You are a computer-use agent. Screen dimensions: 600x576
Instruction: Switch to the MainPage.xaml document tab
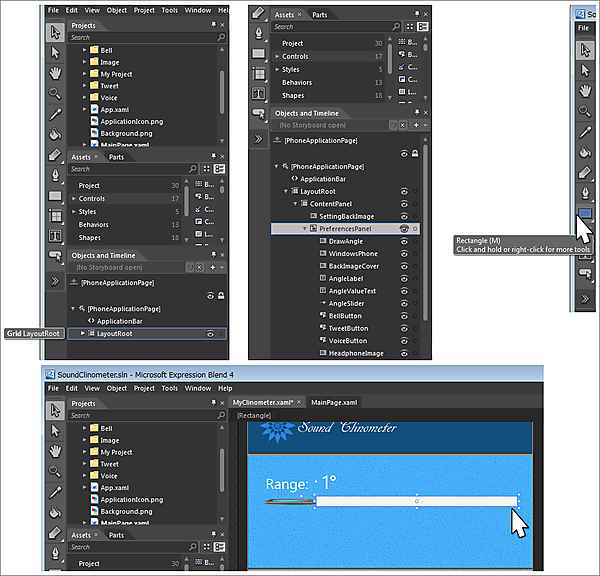pyautogui.click(x=335, y=402)
